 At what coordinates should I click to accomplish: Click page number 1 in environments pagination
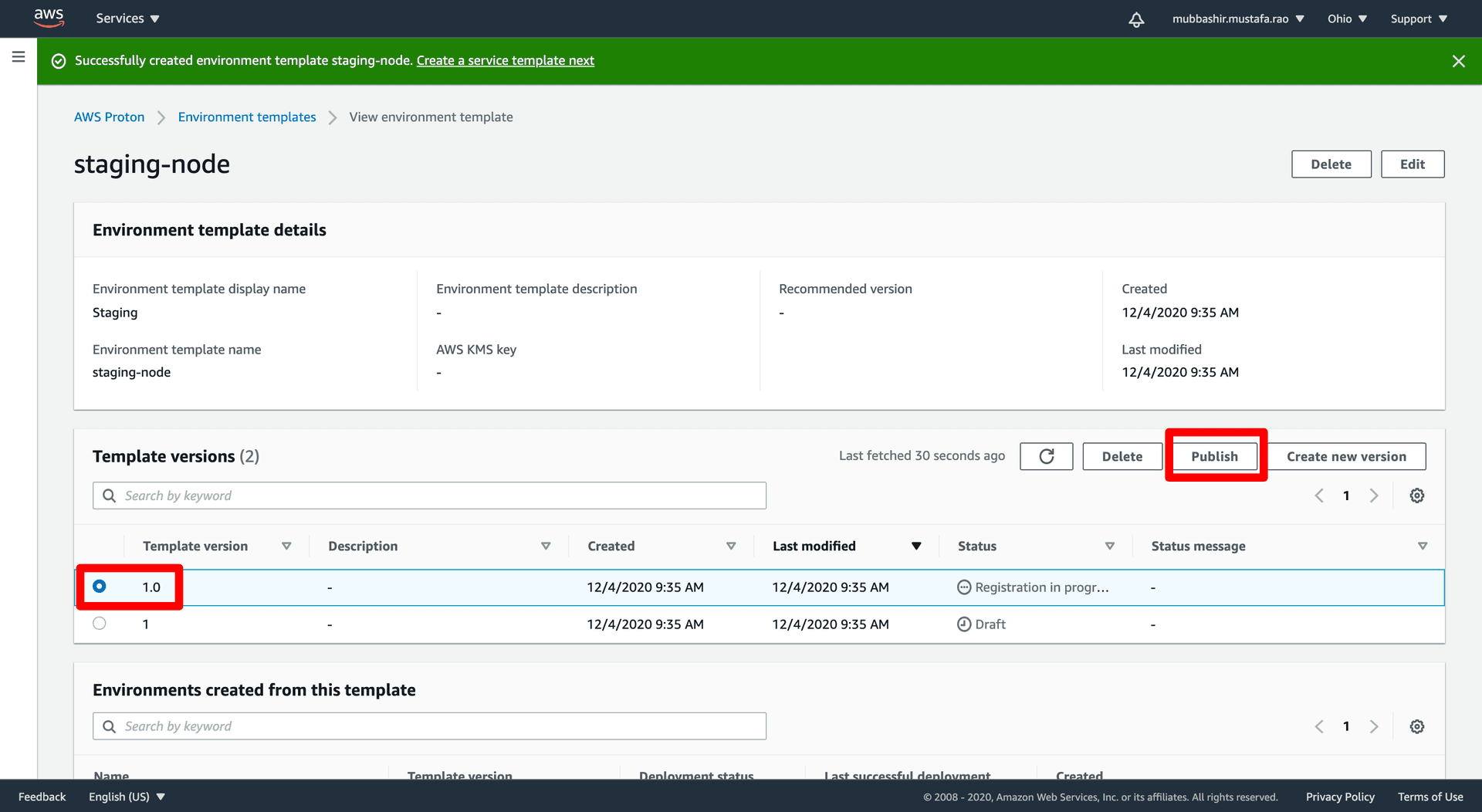pyautogui.click(x=1346, y=726)
